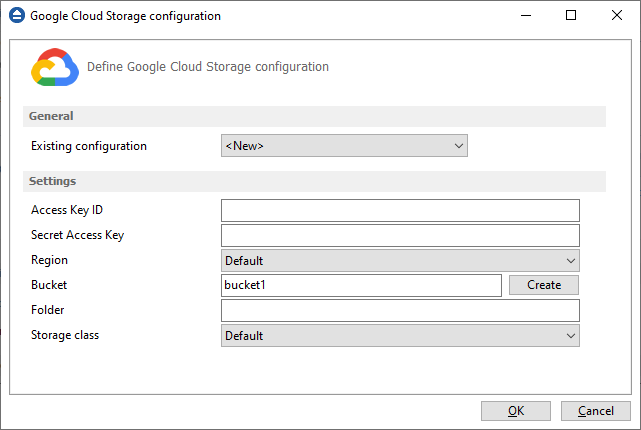Screen dimensions: 641x430
Task: Click the Create bucket button
Action: [544, 285]
